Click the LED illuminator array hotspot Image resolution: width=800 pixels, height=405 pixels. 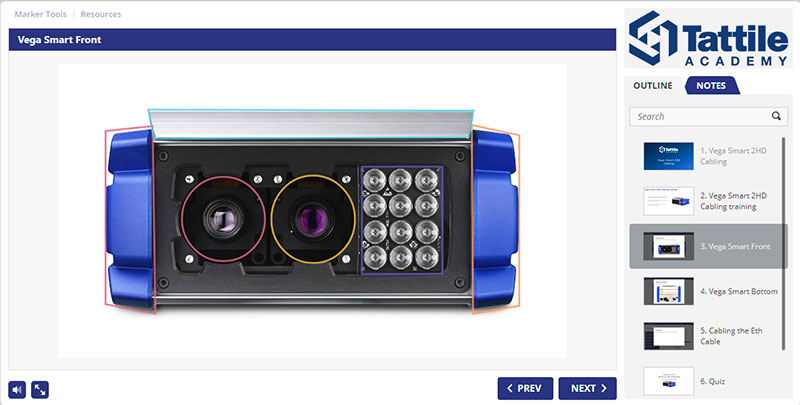pos(402,220)
